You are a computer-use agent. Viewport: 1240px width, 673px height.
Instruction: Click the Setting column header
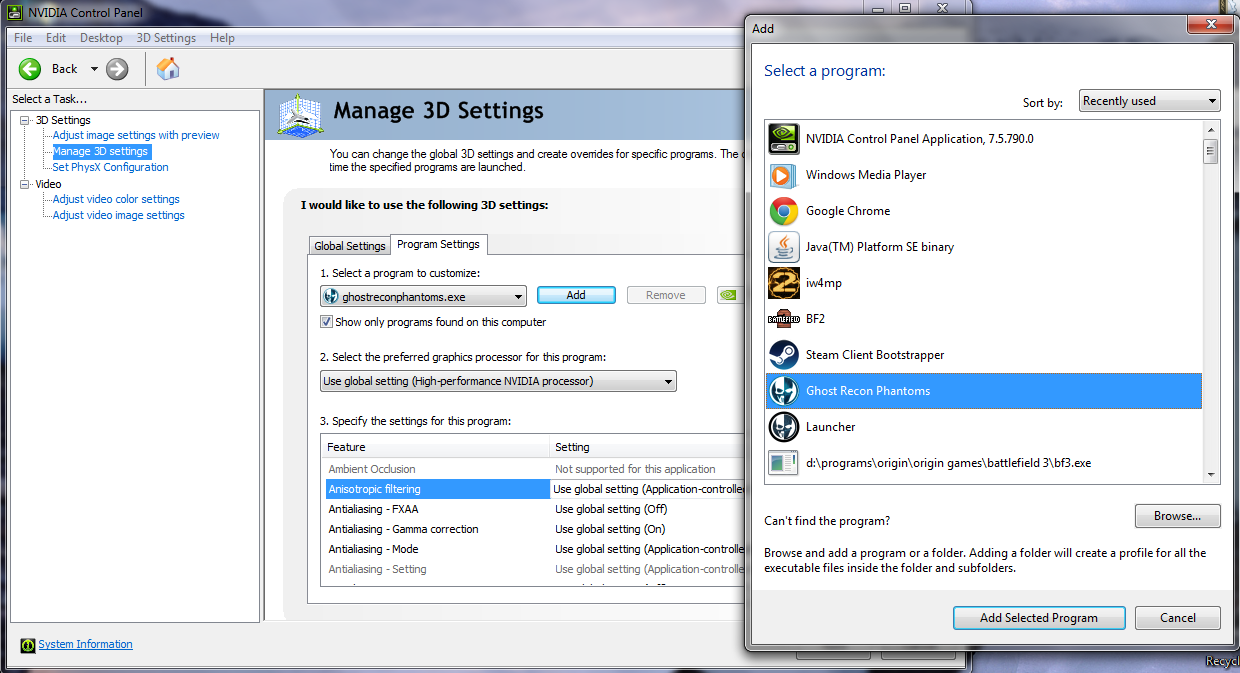(648, 447)
